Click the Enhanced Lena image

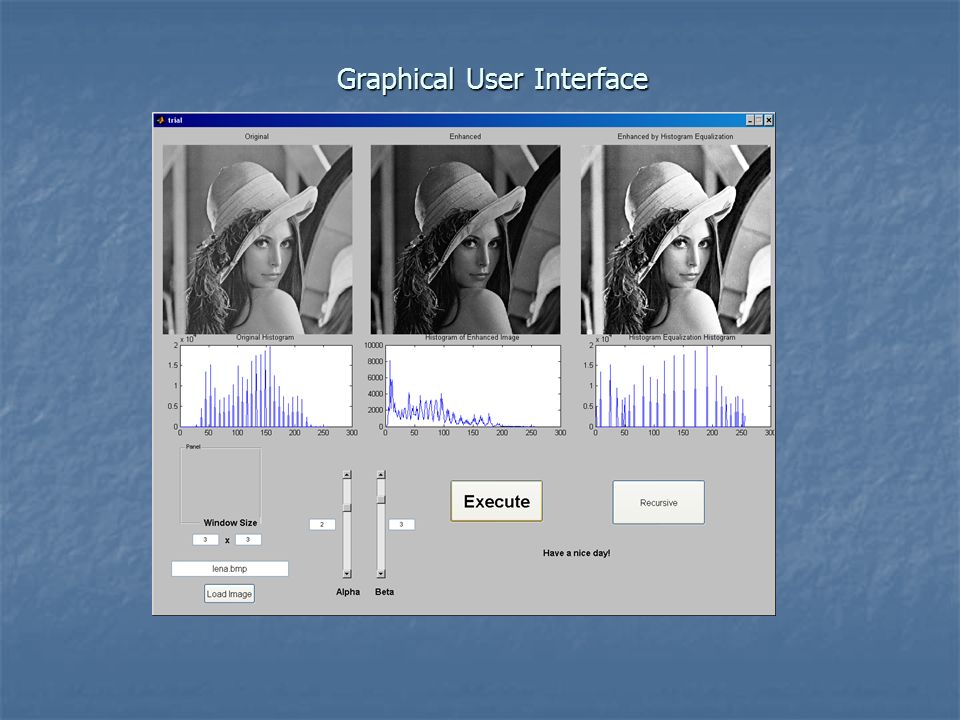pyautogui.click(x=465, y=239)
